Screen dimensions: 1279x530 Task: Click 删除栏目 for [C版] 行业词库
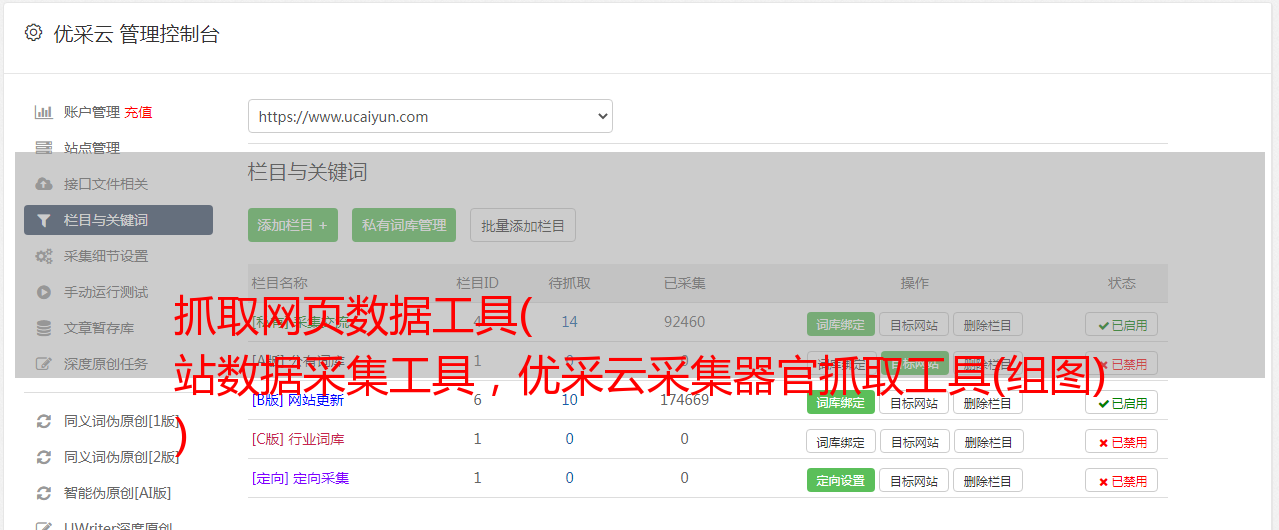click(987, 441)
